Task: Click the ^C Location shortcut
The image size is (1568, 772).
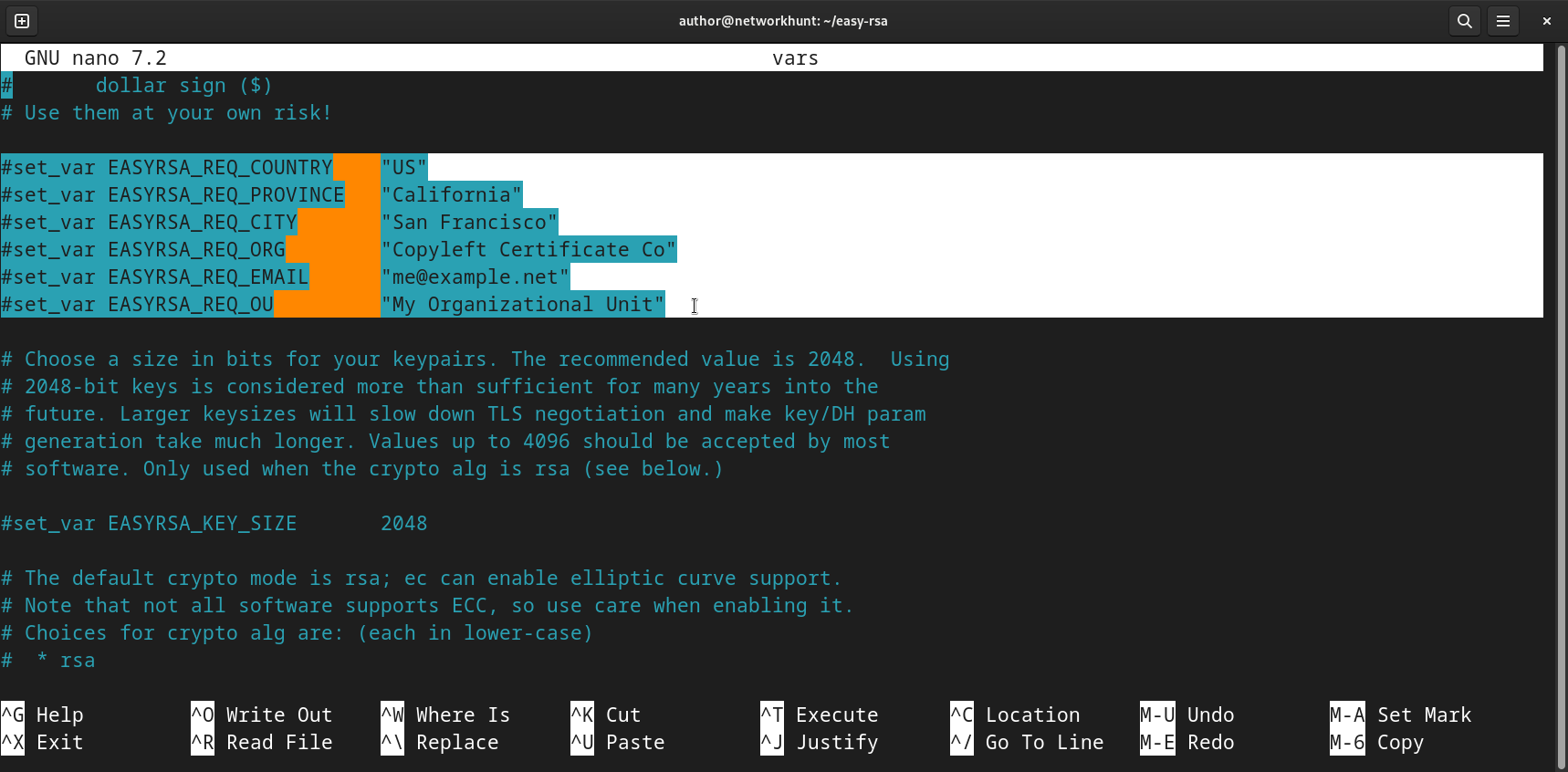Action: [x=1015, y=715]
